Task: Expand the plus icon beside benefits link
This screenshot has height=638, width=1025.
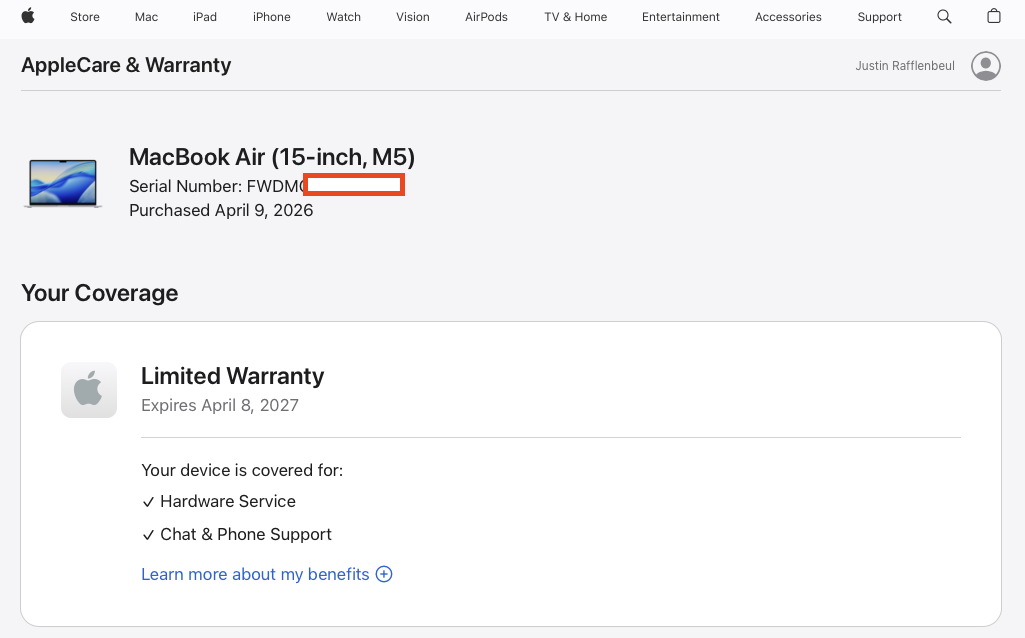Action: (384, 574)
